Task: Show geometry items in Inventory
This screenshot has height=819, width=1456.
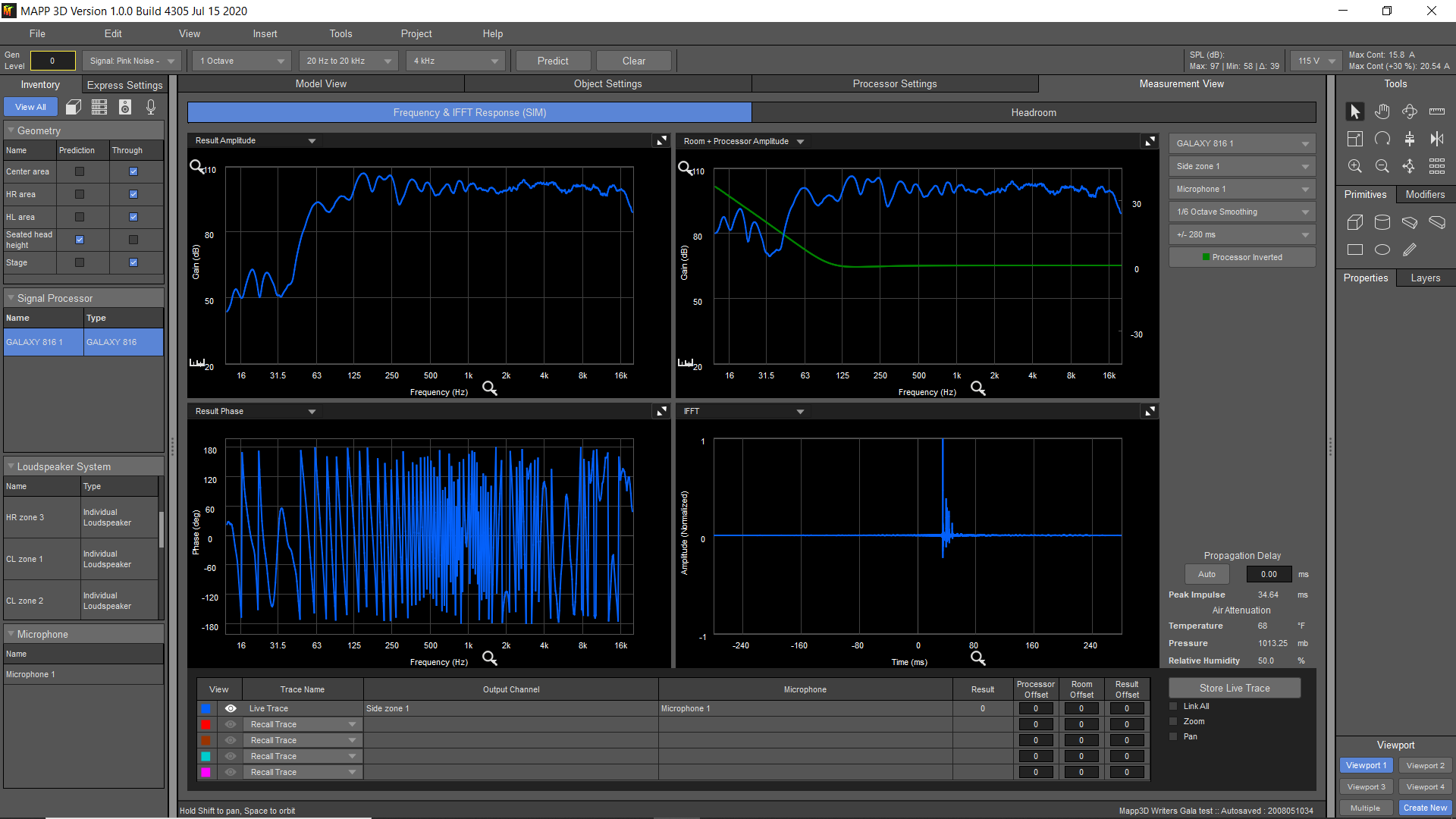Action: 74,107
